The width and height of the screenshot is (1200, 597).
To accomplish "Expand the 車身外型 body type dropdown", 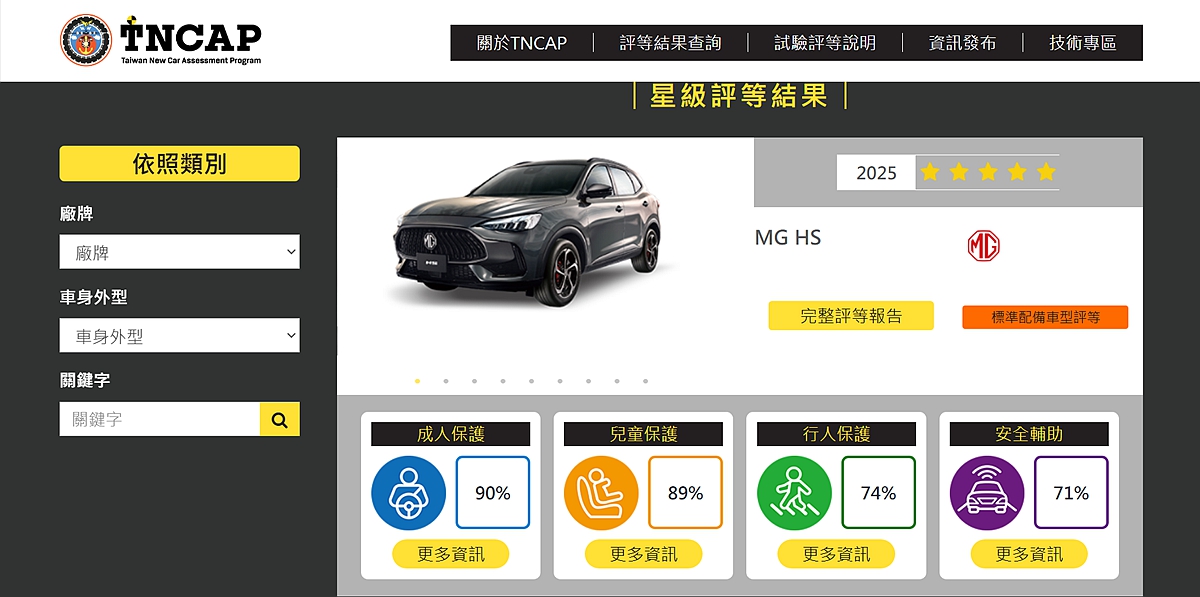I will coord(180,336).
